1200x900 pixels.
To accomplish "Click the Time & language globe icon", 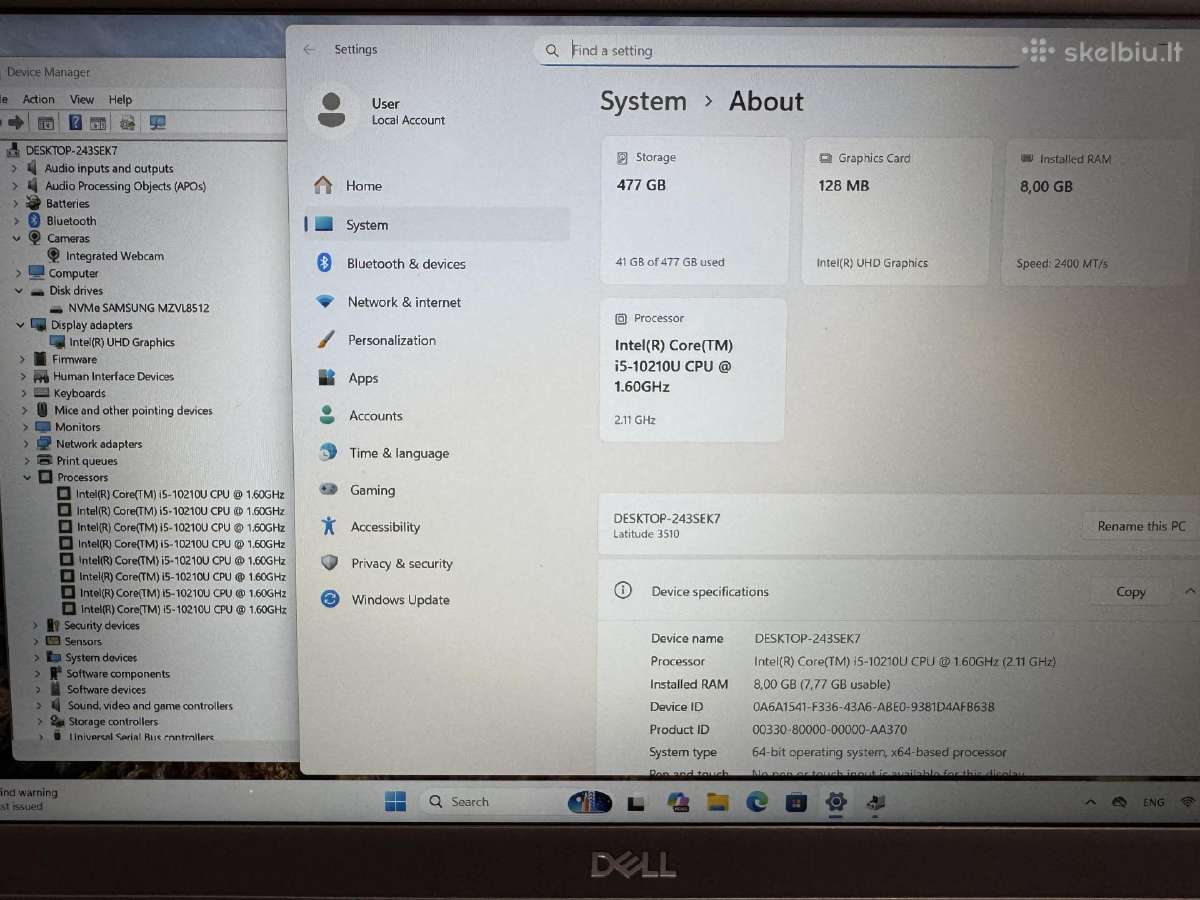I will click(328, 453).
